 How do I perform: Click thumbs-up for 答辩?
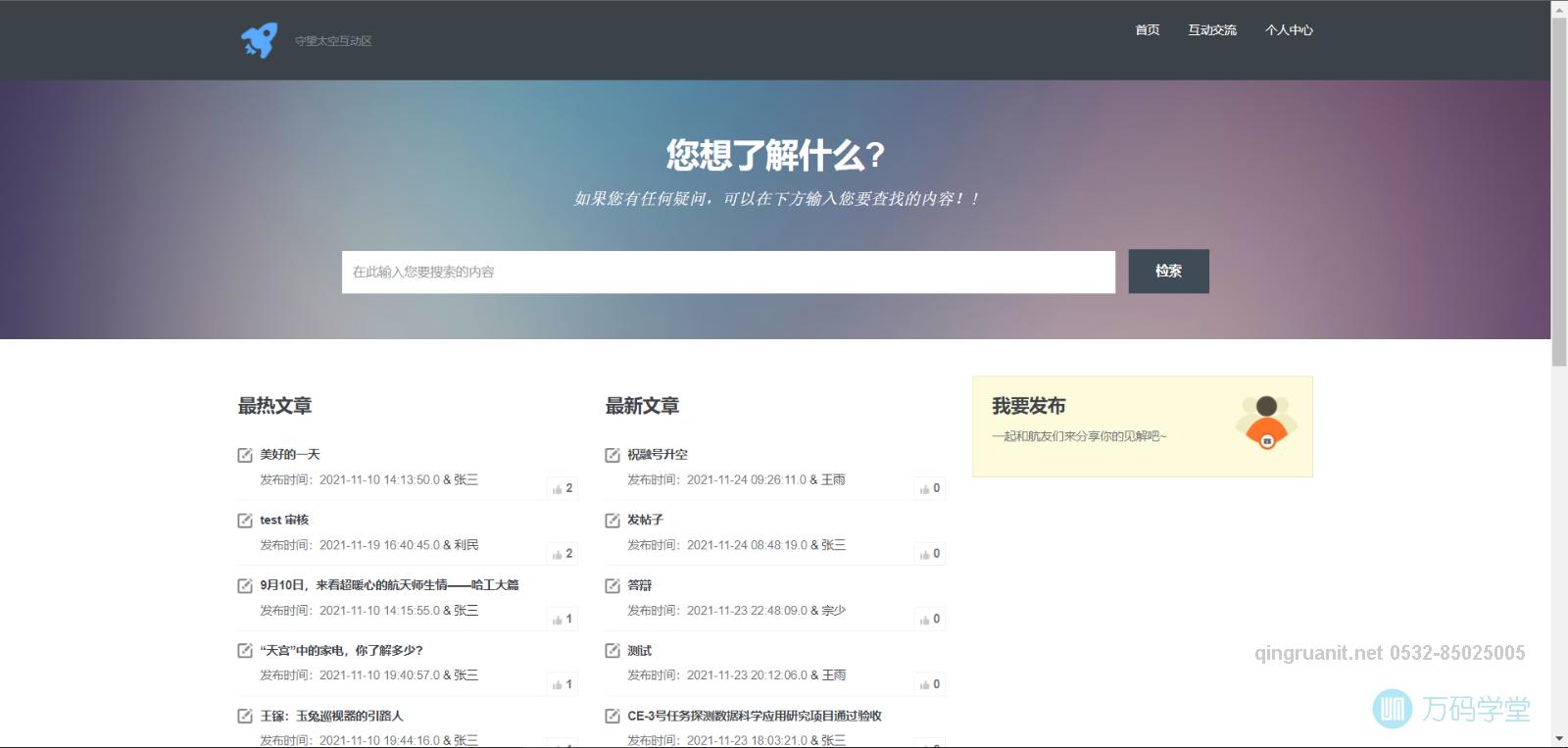pos(930,619)
